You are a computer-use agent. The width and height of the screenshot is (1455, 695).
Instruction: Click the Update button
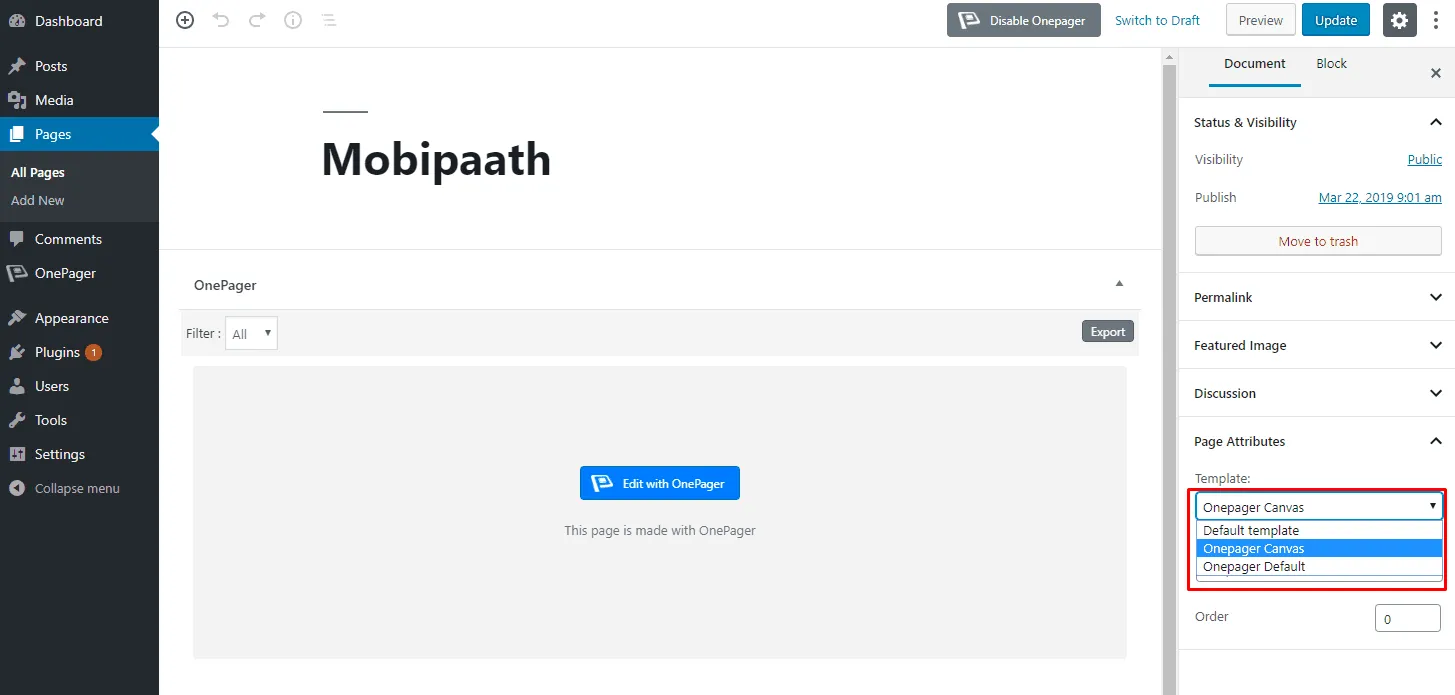click(1335, 20)
